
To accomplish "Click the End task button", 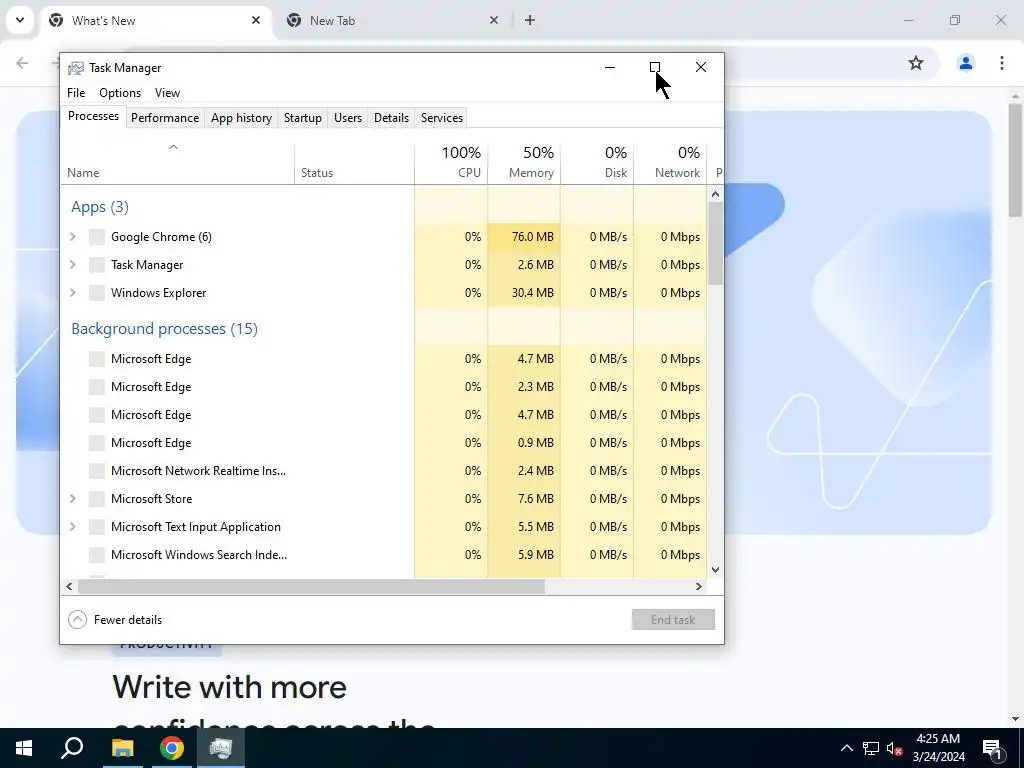I will point(673,620).
